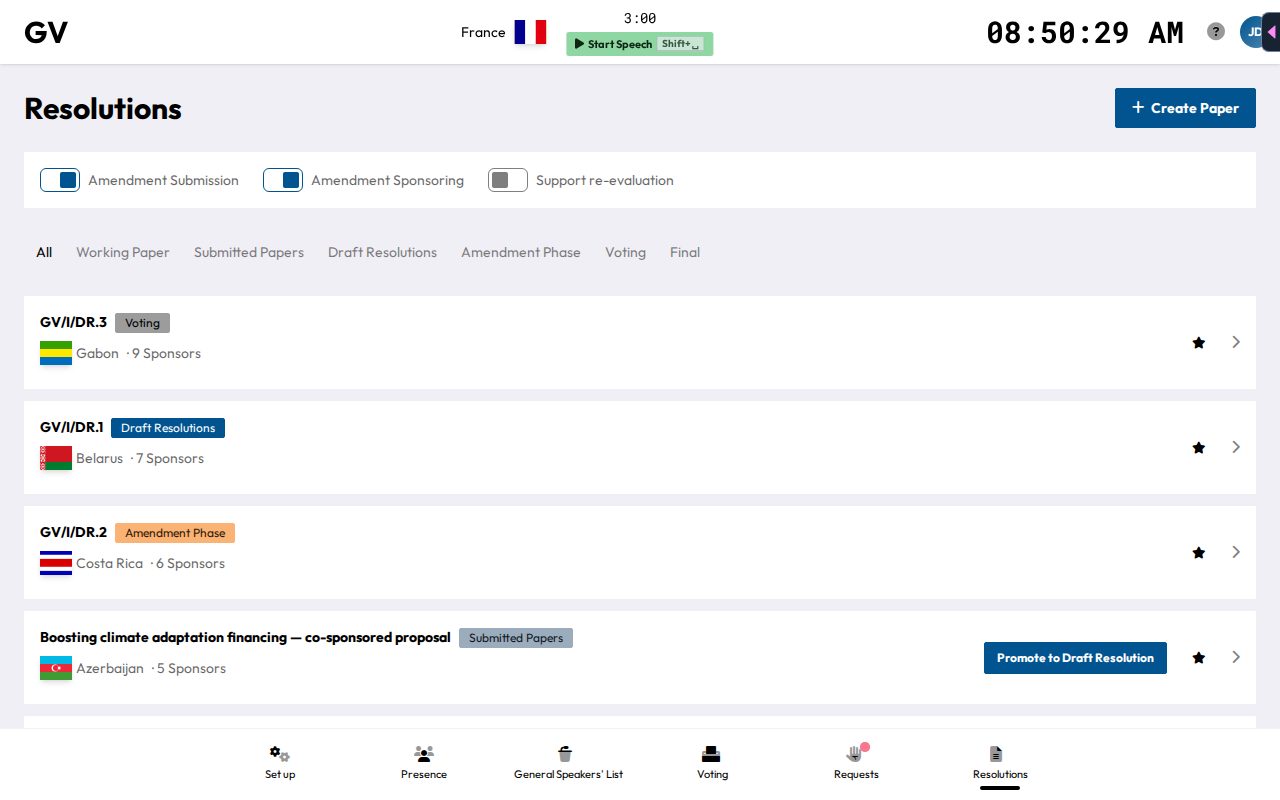Toggle Amendment Submission switch
Viewport: 1280px width, 800px height.
60,180
